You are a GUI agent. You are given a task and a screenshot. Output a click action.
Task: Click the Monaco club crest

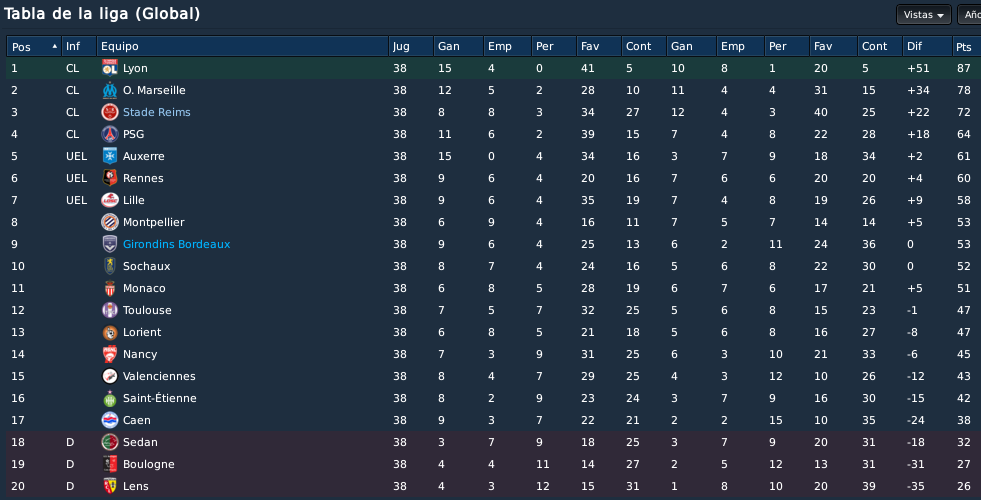pos(109,288)
